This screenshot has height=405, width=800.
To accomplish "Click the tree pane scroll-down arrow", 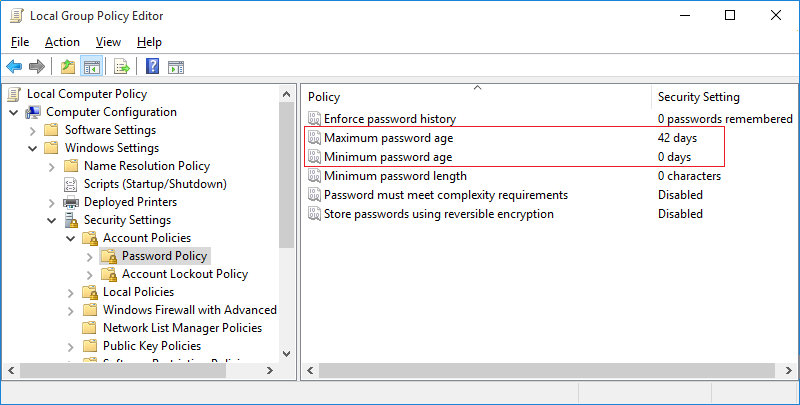I will point(287,353).
